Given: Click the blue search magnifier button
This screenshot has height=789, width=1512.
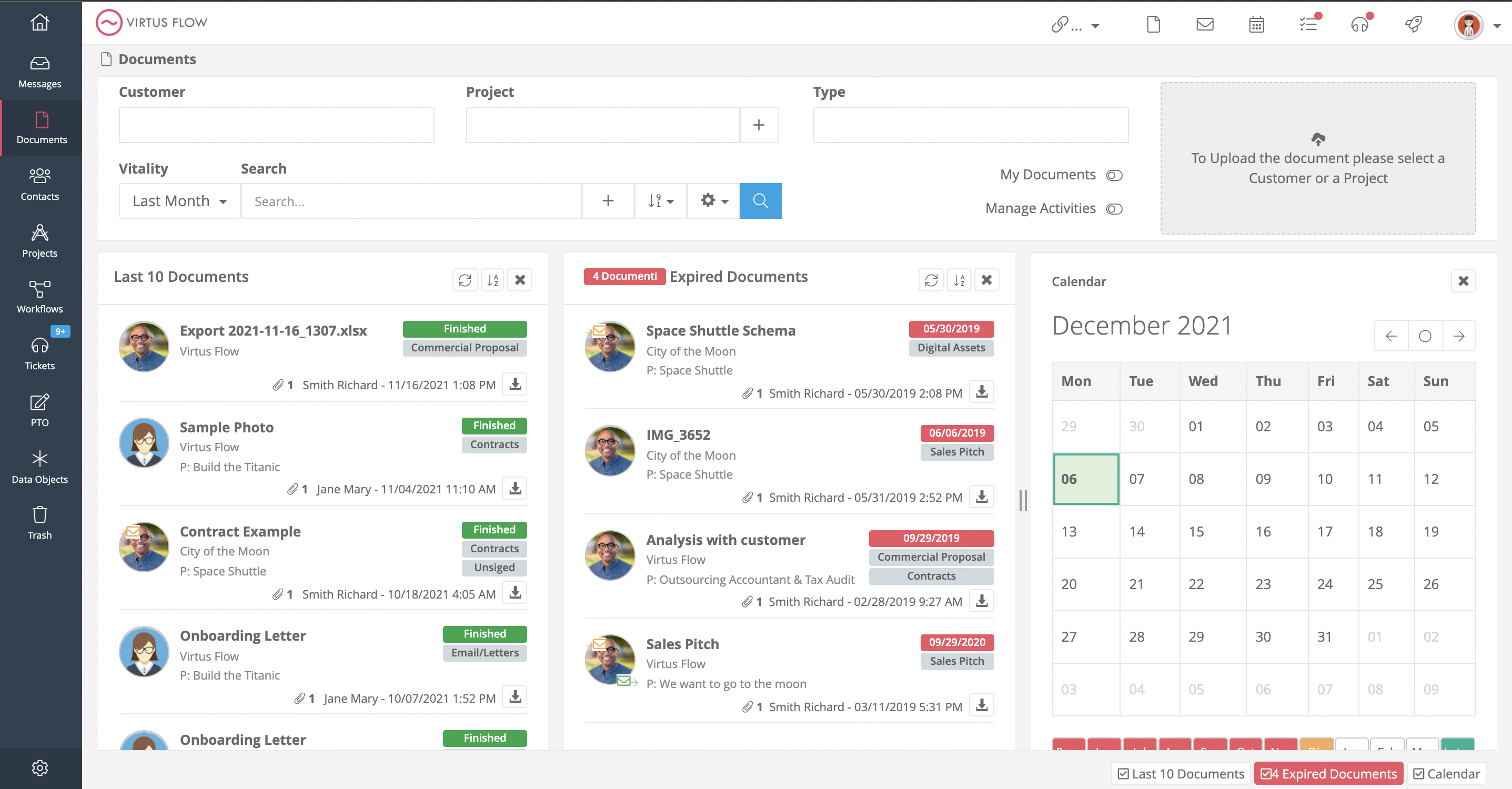Looking at the screenshot, I should click(x=760, y=201).
